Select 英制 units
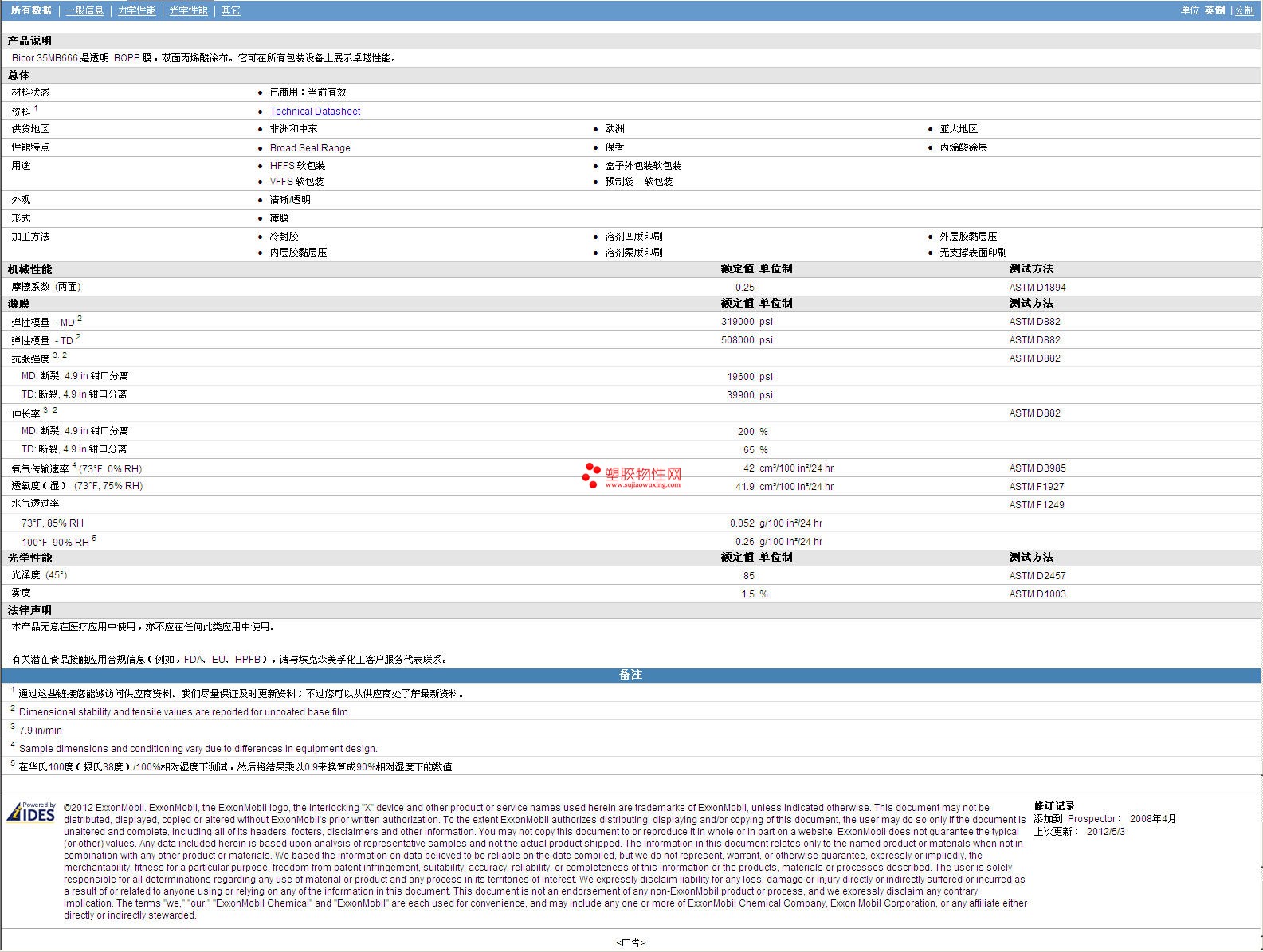 click(1214, 10)
